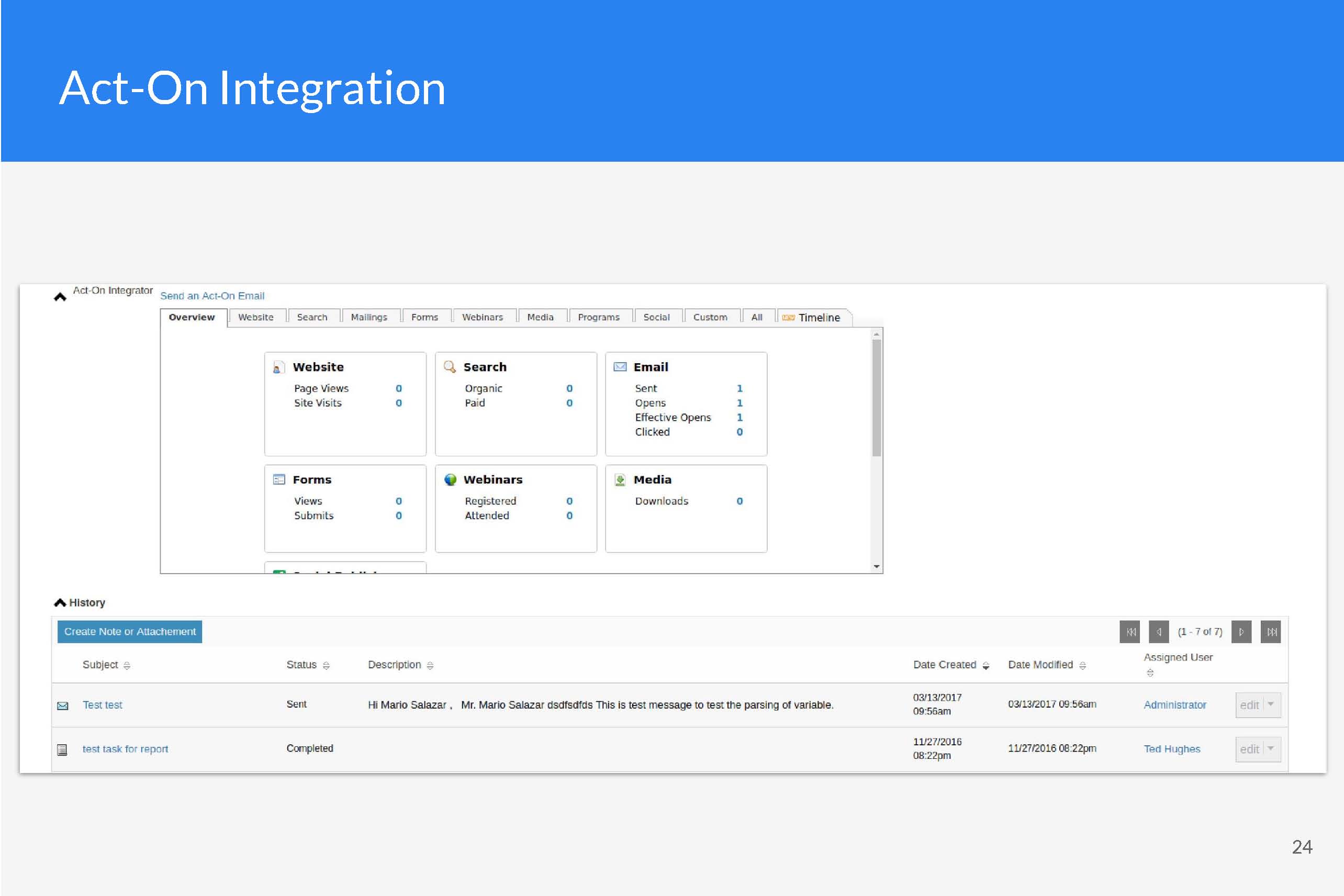This screenshot has height=896, width=1344.
Task: Click the overview panel scrollbar thumb
Action: 877,398
